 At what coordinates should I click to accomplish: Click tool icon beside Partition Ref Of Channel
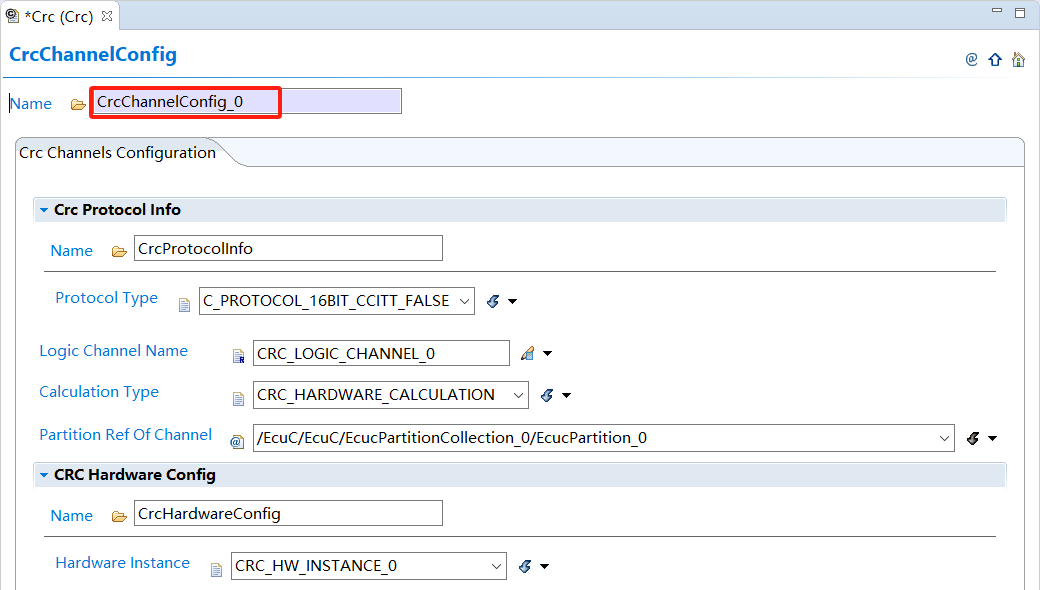(973, 438)
